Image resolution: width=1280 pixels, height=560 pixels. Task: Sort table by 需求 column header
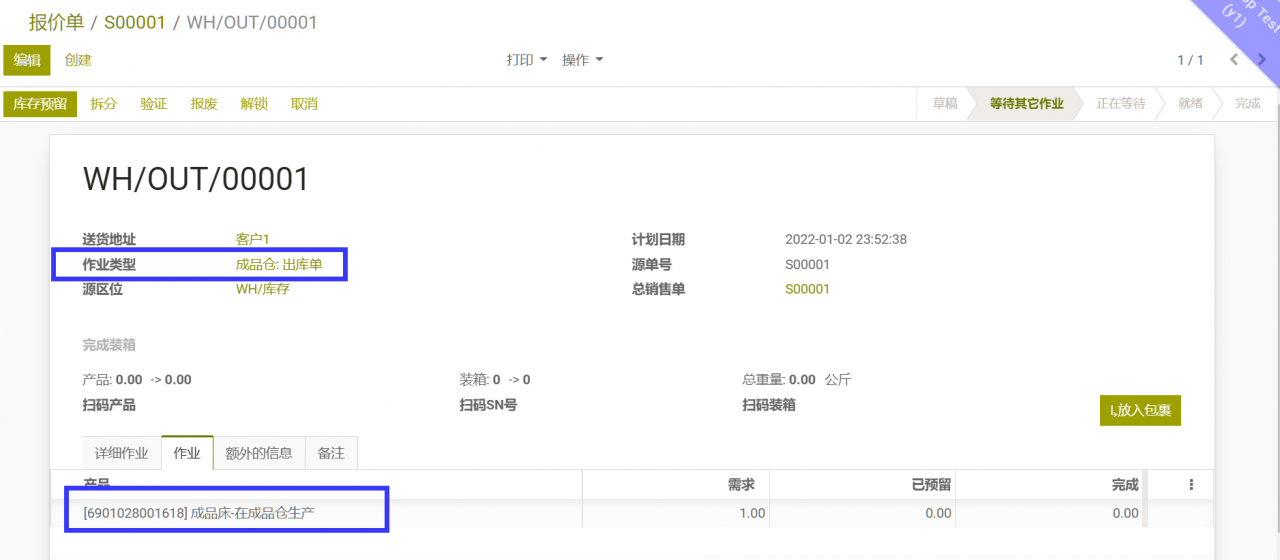676,485
